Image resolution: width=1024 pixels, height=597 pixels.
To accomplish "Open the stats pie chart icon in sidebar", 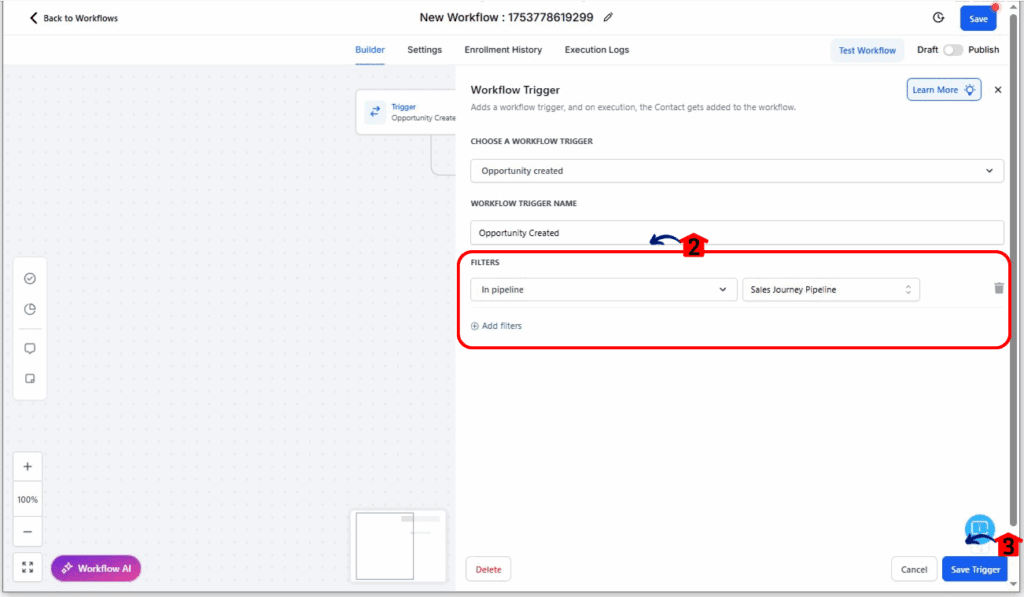I will pos(29,309).
